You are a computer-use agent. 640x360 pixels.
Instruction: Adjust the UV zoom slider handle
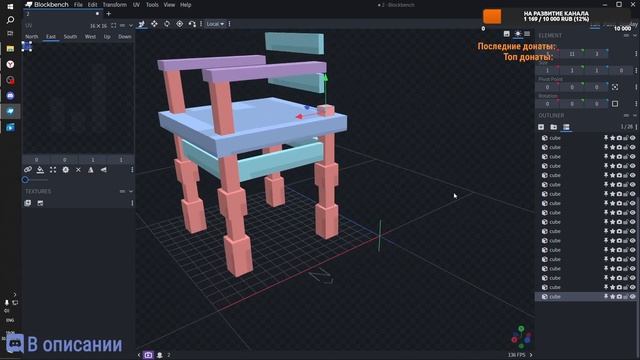coord(25,180)
